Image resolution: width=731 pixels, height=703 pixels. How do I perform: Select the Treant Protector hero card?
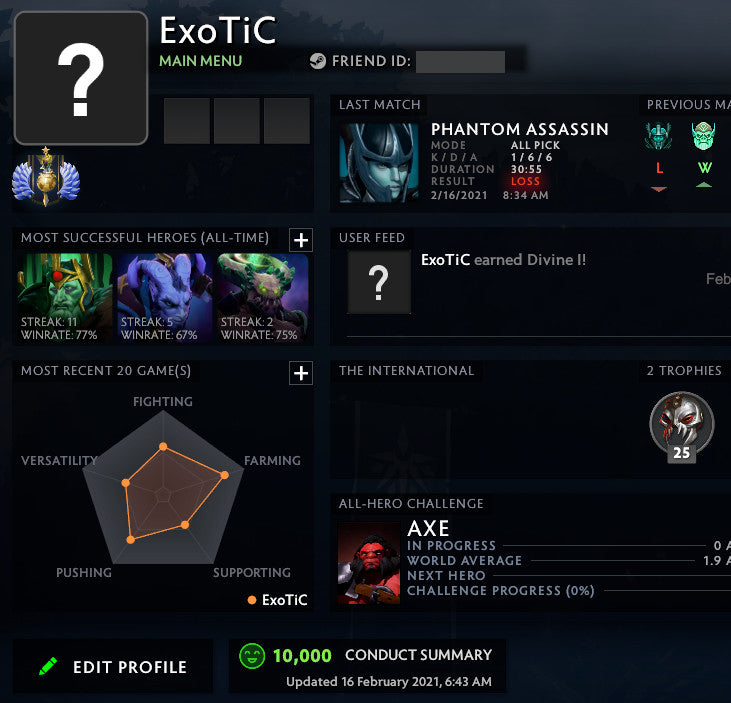tap(262, 298)
